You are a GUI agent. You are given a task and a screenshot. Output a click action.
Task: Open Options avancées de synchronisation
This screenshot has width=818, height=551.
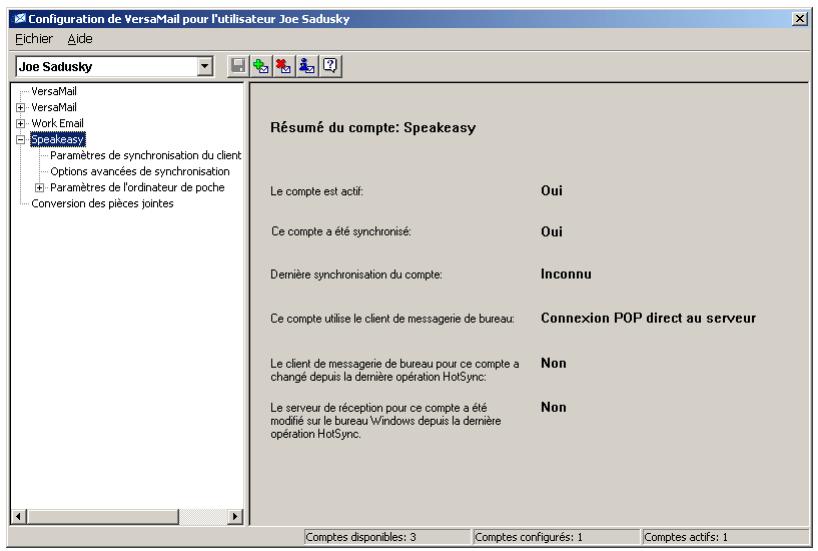[x=140, y=171]
